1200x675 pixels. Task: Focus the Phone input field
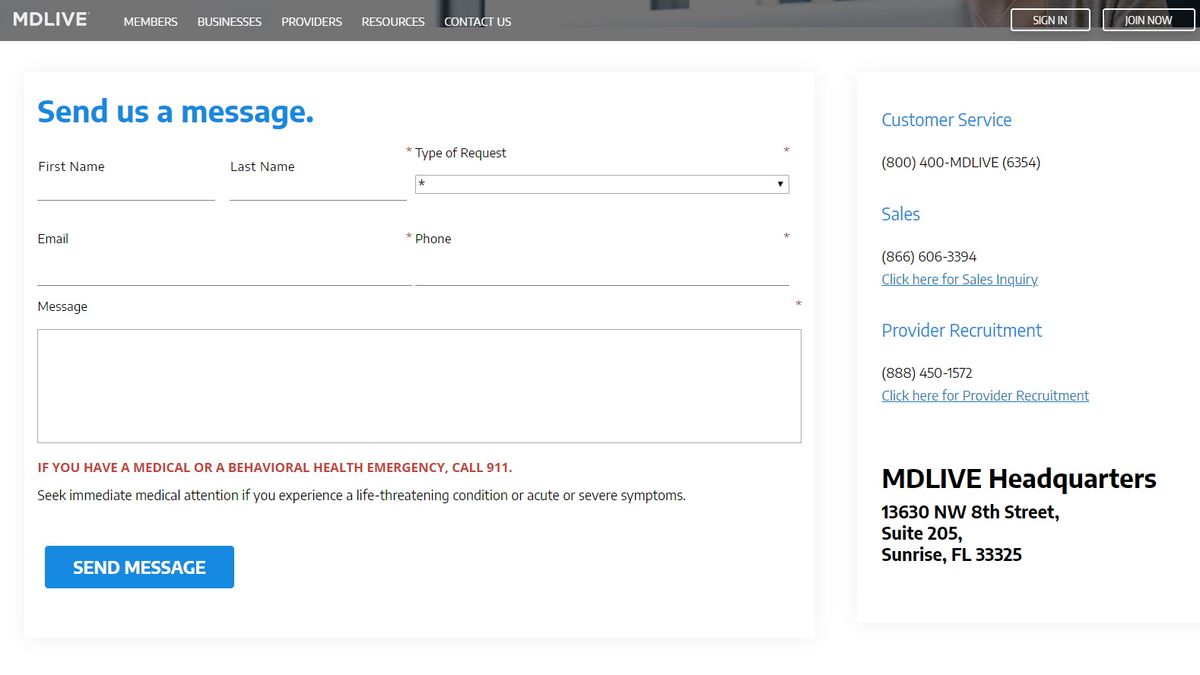coord(602,272)
